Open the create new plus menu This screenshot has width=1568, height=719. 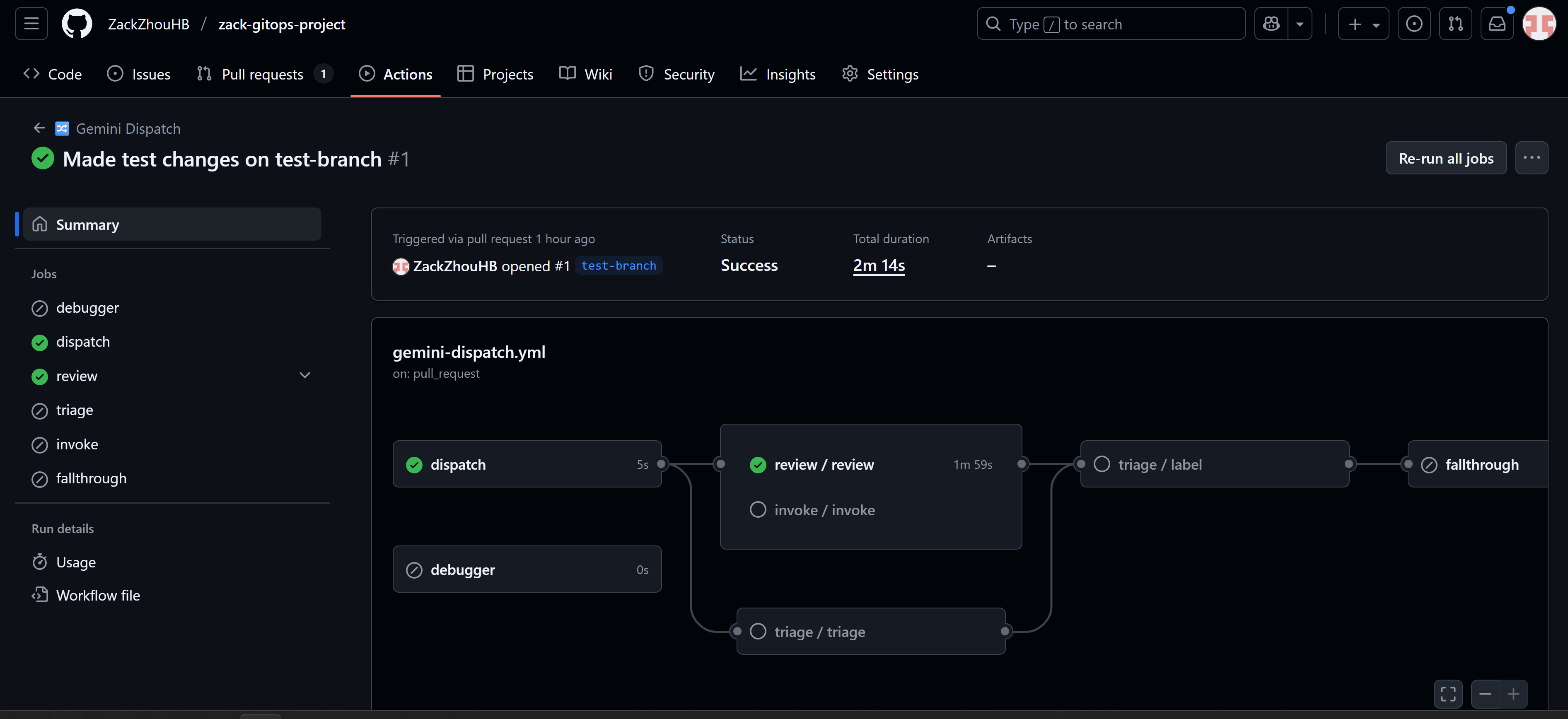1363,24
